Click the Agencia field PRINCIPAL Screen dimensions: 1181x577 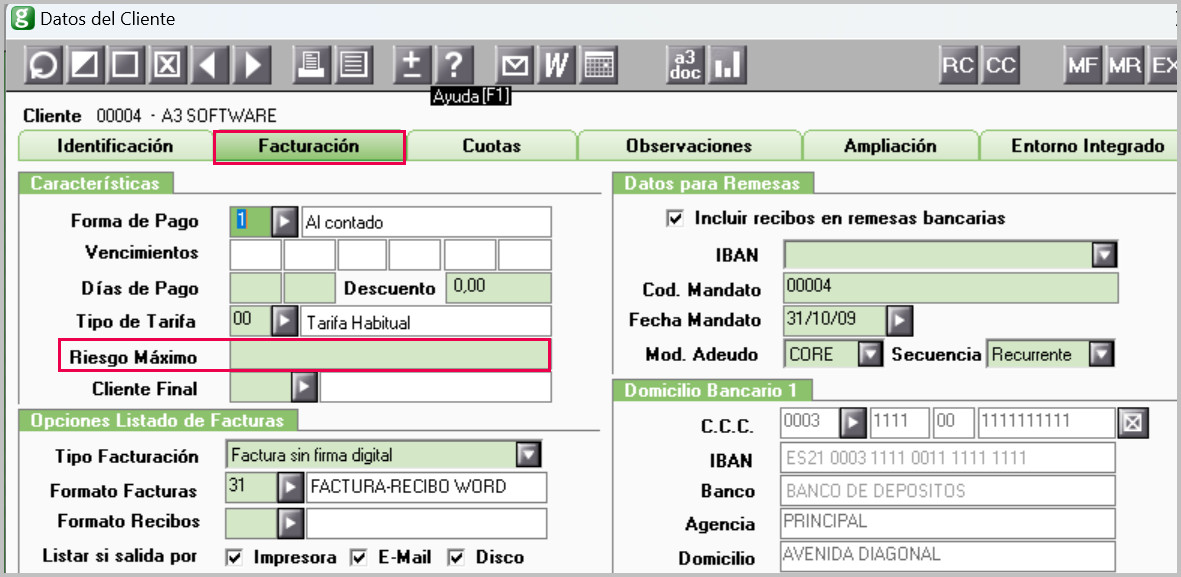948,524
